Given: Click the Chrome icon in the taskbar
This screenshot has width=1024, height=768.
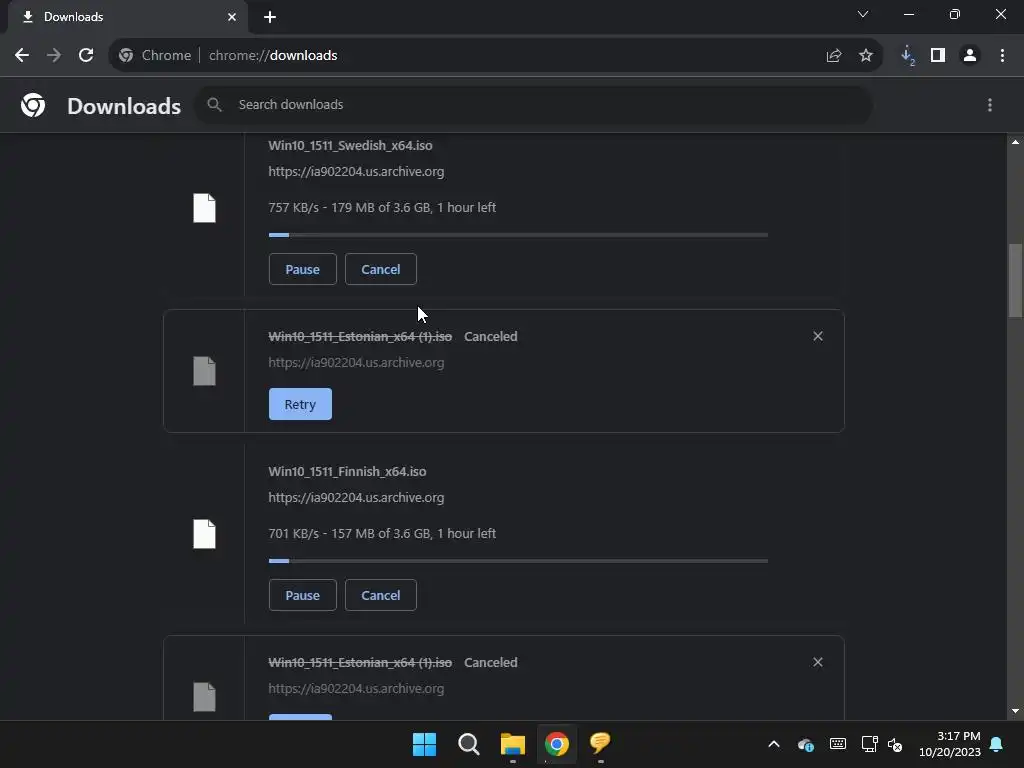Looking at the screenshot, I should [557, 744].
